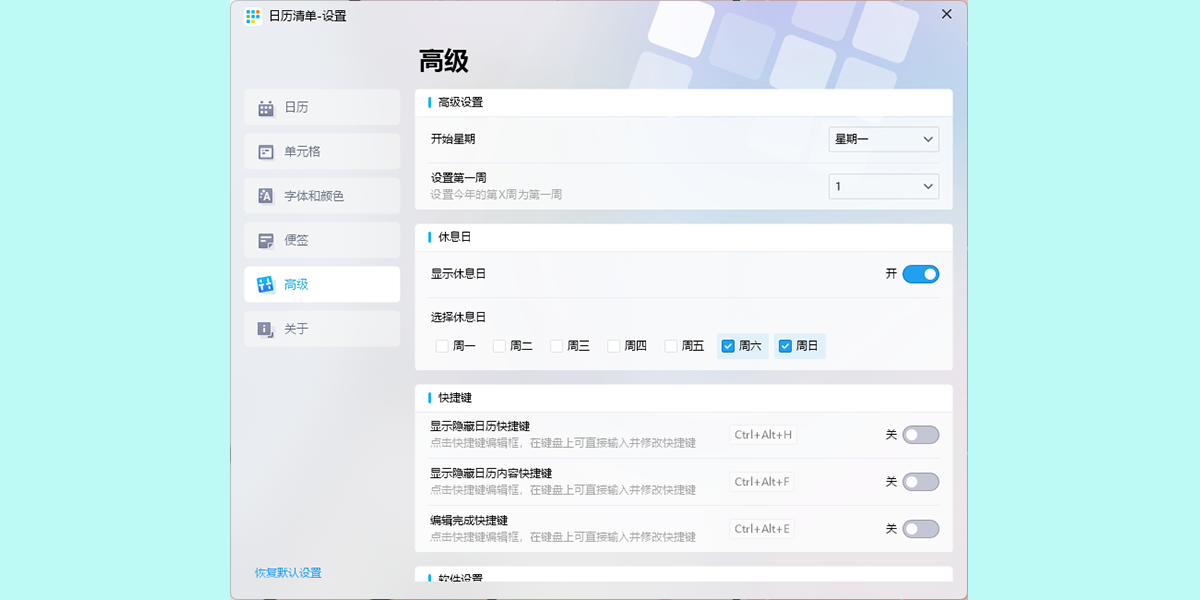Viewport: 1200px width, 600px height.
Task: Uncheck the 周六 rest day checkbox
Action: click(x=728, y=346)
